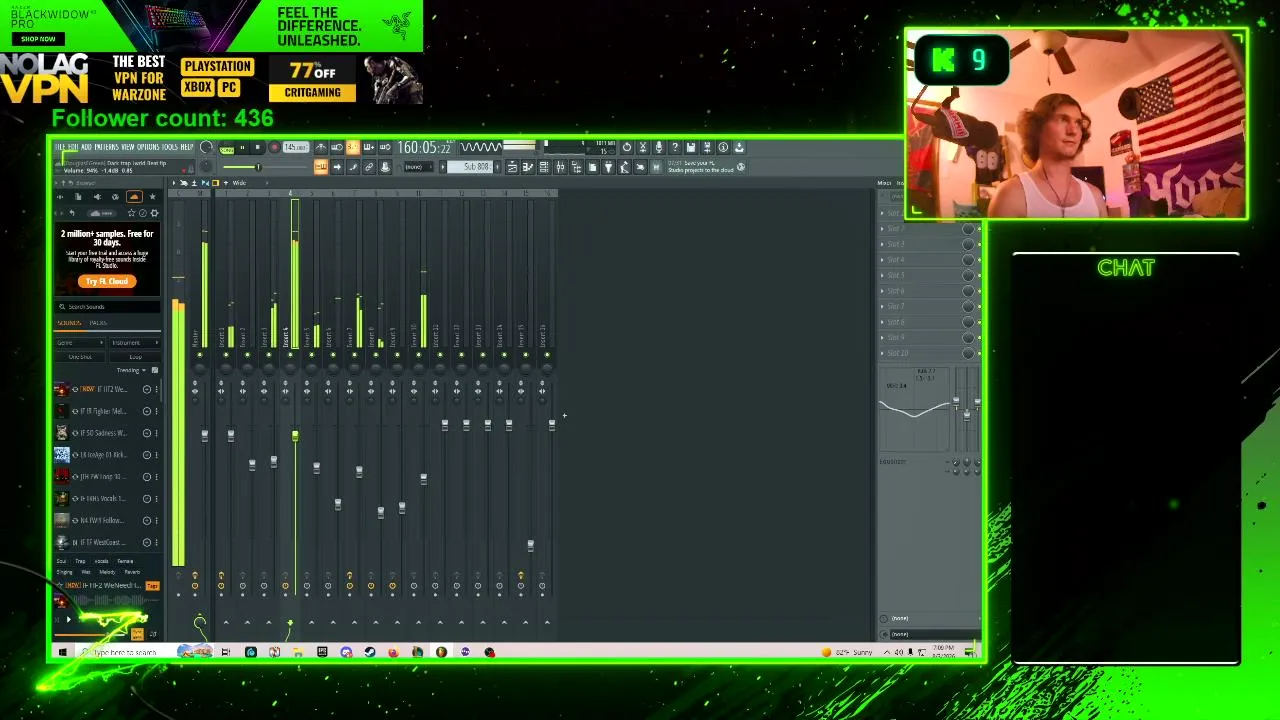1280x720 pixels.
Task: Open the Instrument filter dropdown
Action: pos(135,343)
